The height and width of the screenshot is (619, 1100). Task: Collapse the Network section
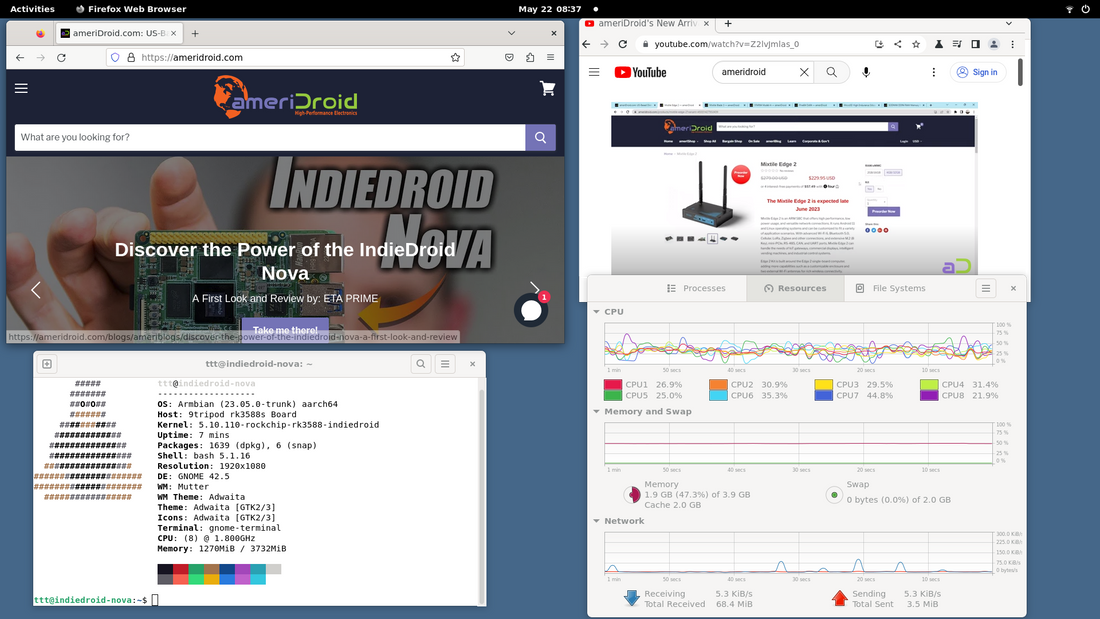point(597,521)
